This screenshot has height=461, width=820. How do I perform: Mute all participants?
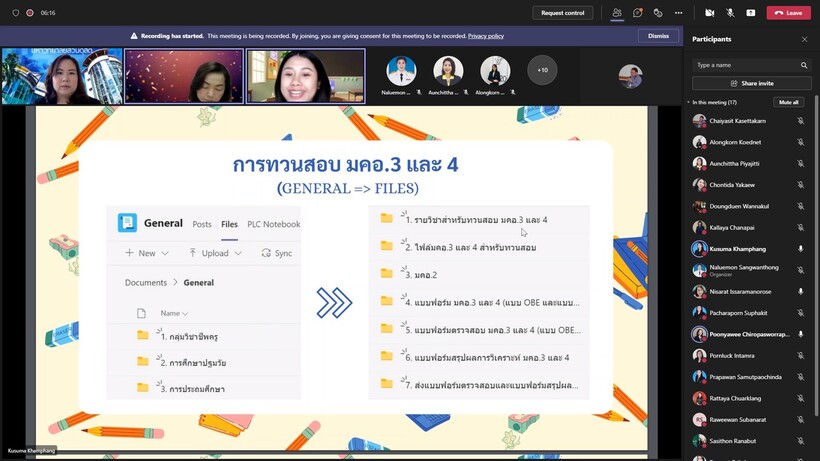pos(788,102)
